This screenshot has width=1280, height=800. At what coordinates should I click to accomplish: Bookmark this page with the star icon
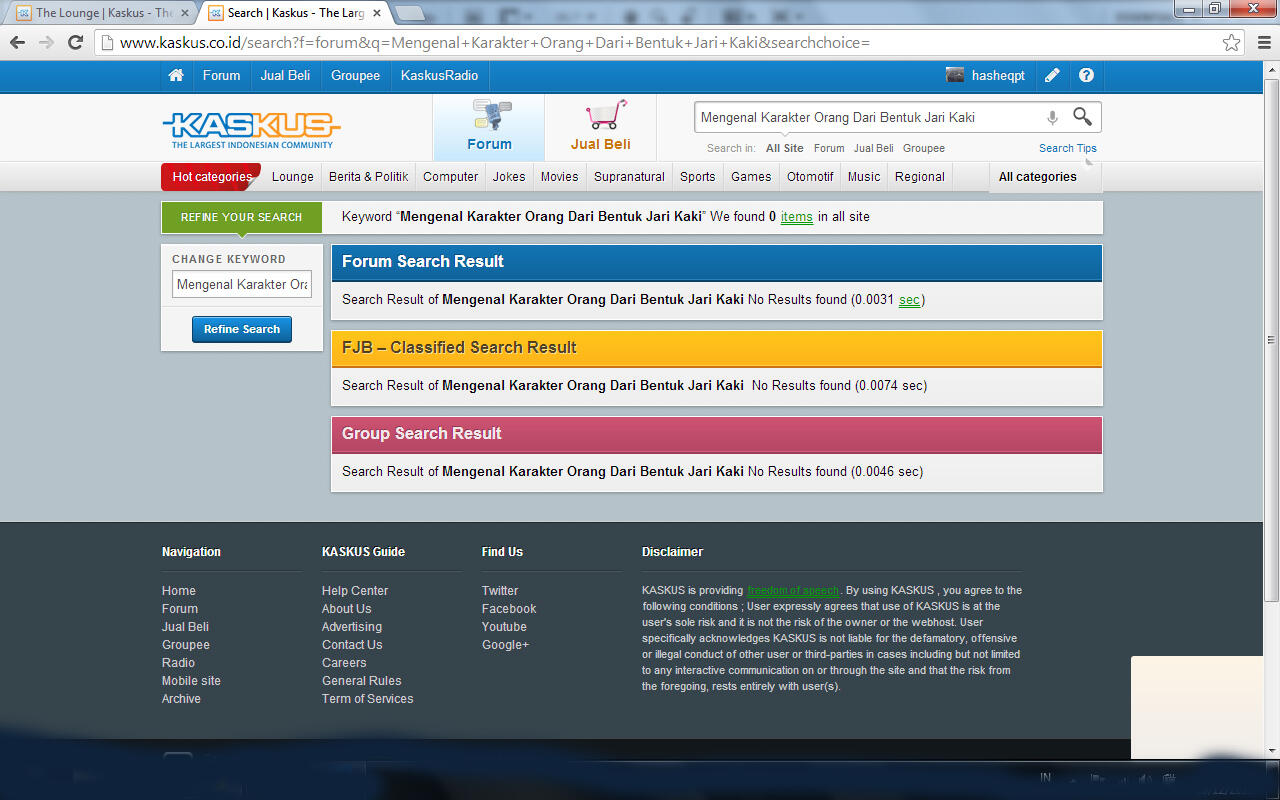pyautogui.click(x=1232, y=43)
